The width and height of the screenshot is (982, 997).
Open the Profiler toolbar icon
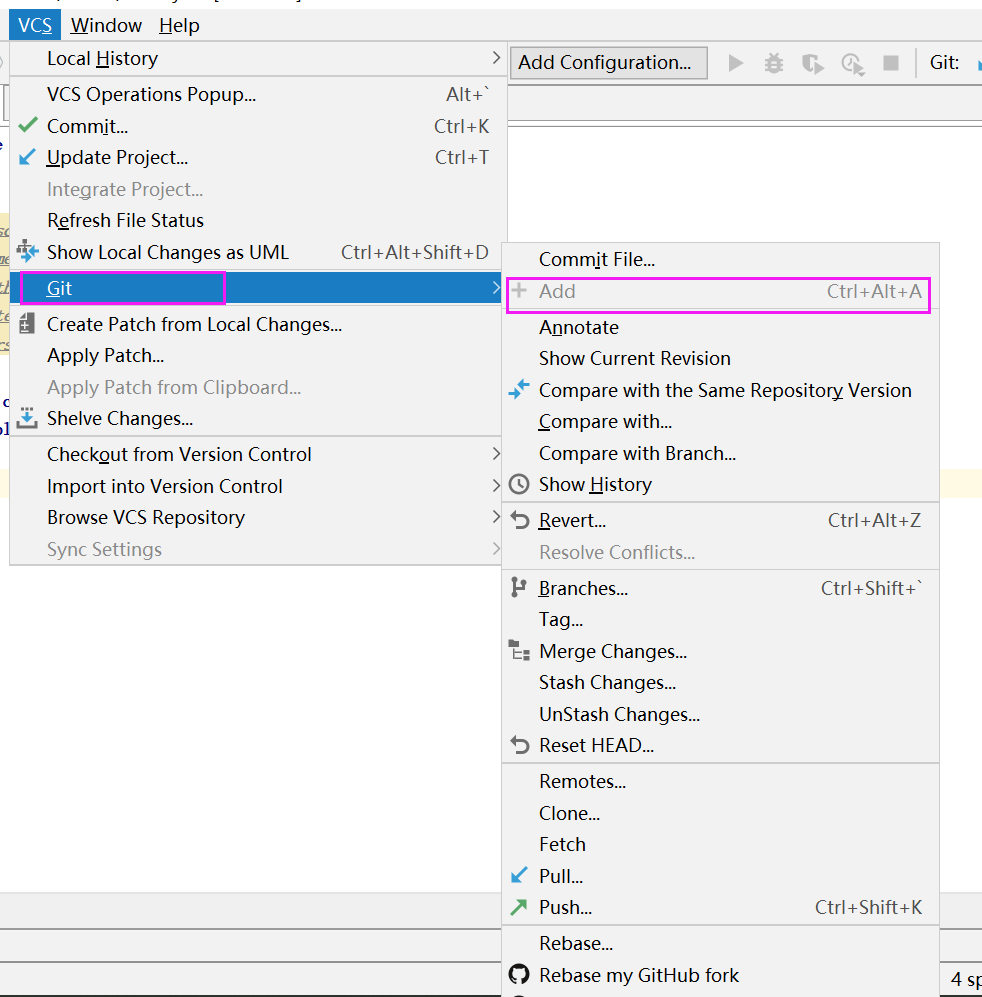[850, 62]
